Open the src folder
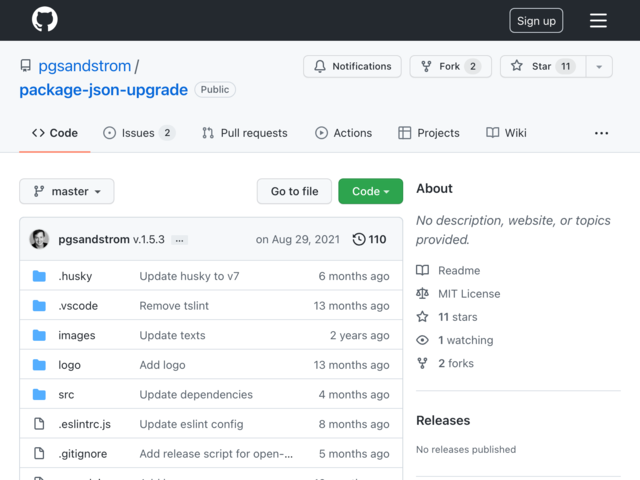The width and height of the screenshot is (640, 480). click(x=66, y=394)
